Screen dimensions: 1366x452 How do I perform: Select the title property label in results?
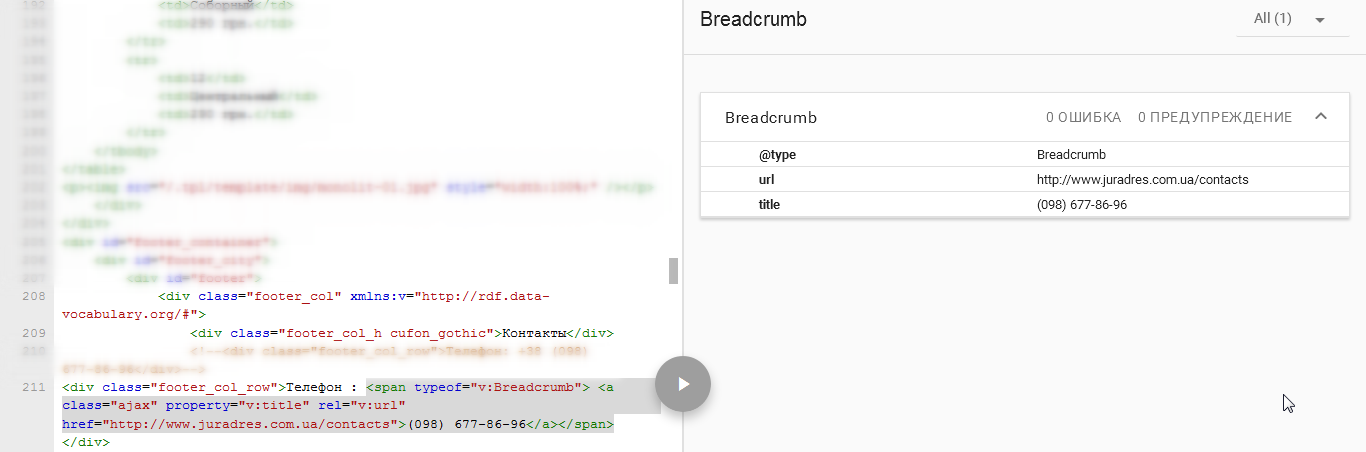point(769,204)
